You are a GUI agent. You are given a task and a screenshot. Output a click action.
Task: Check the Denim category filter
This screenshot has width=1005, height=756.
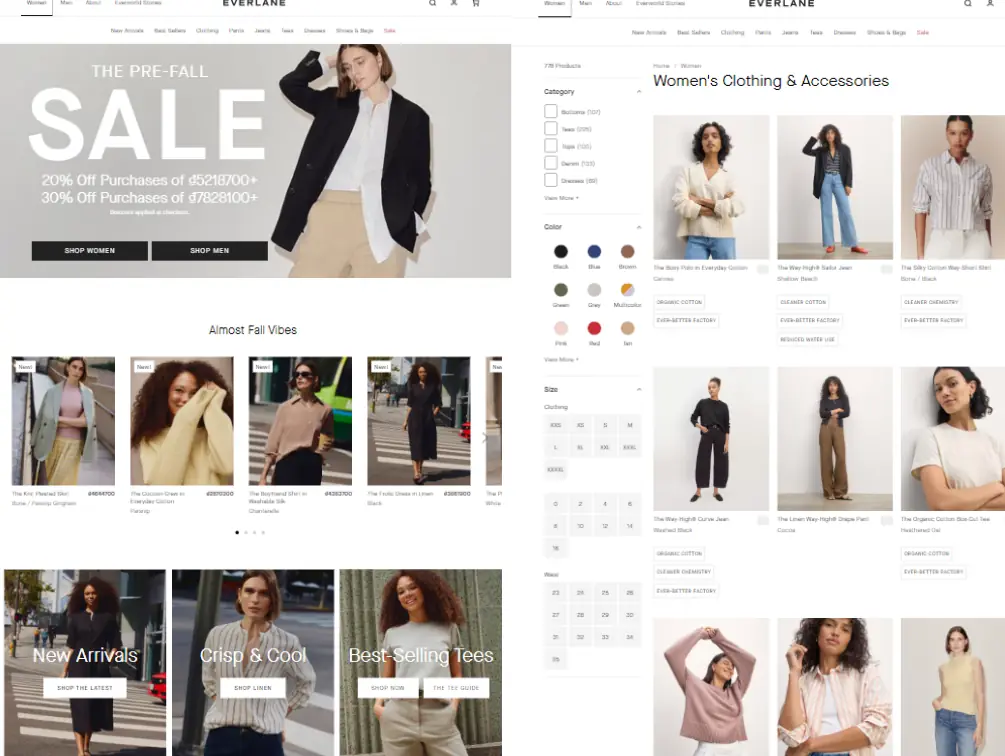point(551,163)
